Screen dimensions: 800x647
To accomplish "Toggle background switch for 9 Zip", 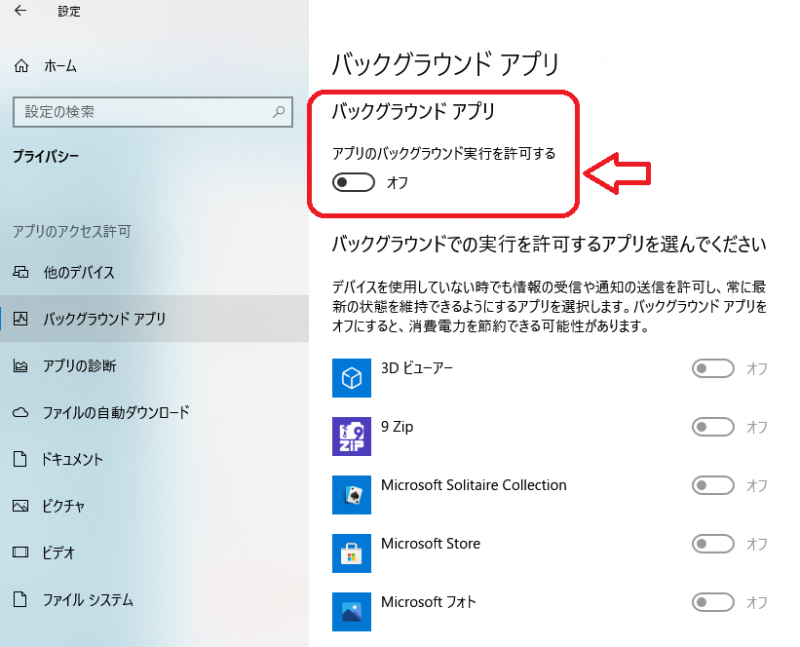I will coord(713,427).
